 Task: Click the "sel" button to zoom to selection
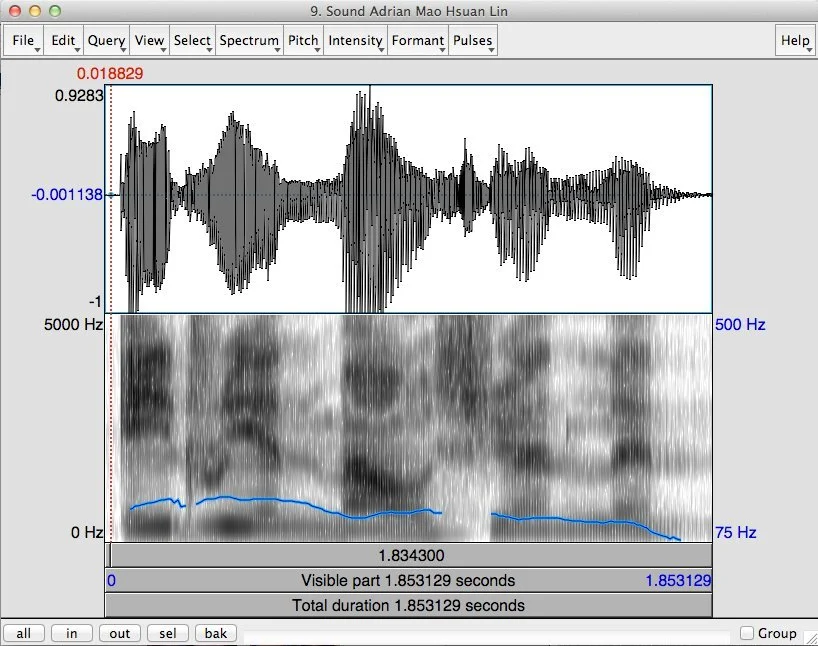click(167, 632)
